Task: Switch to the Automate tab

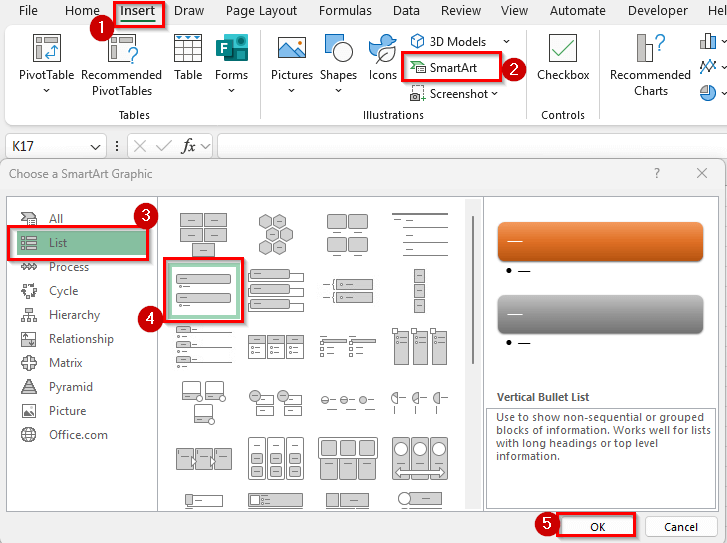Action: pos(577,11)
